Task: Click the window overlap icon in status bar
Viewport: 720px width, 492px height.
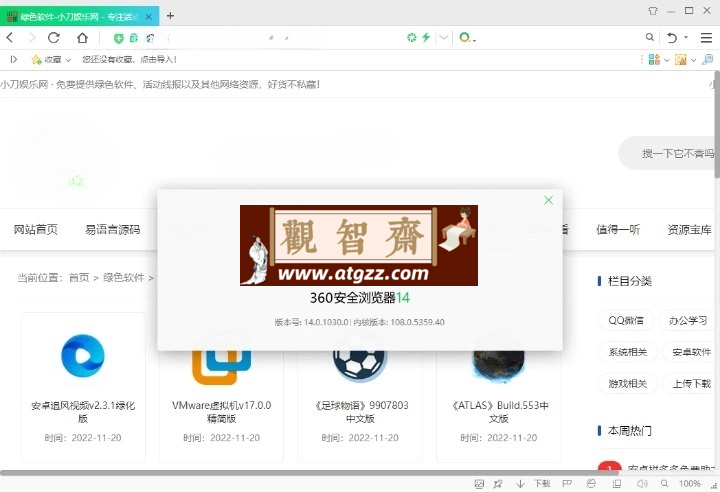Action: click(617, 484)
